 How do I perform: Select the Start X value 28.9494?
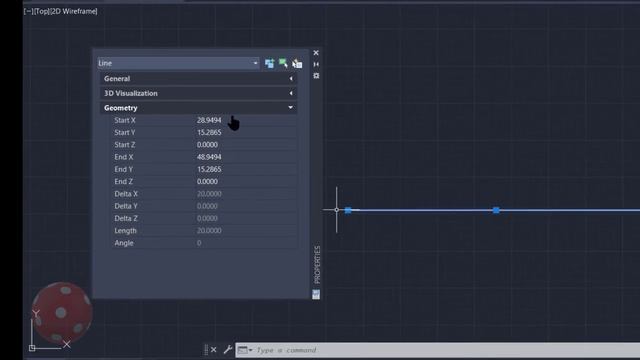pos(209,120)
